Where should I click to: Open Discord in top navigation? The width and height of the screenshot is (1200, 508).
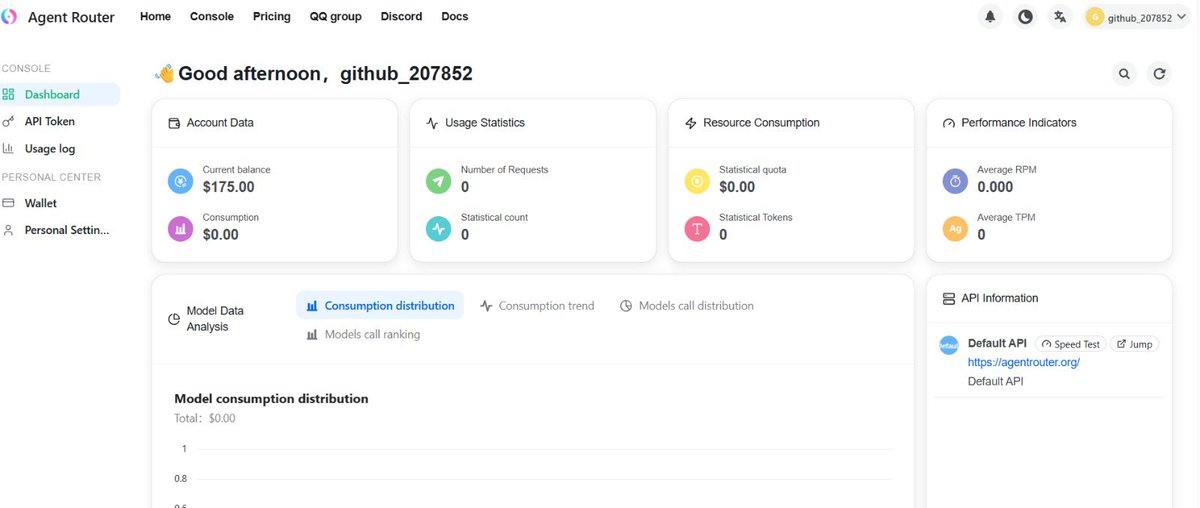tap(402, 17)
